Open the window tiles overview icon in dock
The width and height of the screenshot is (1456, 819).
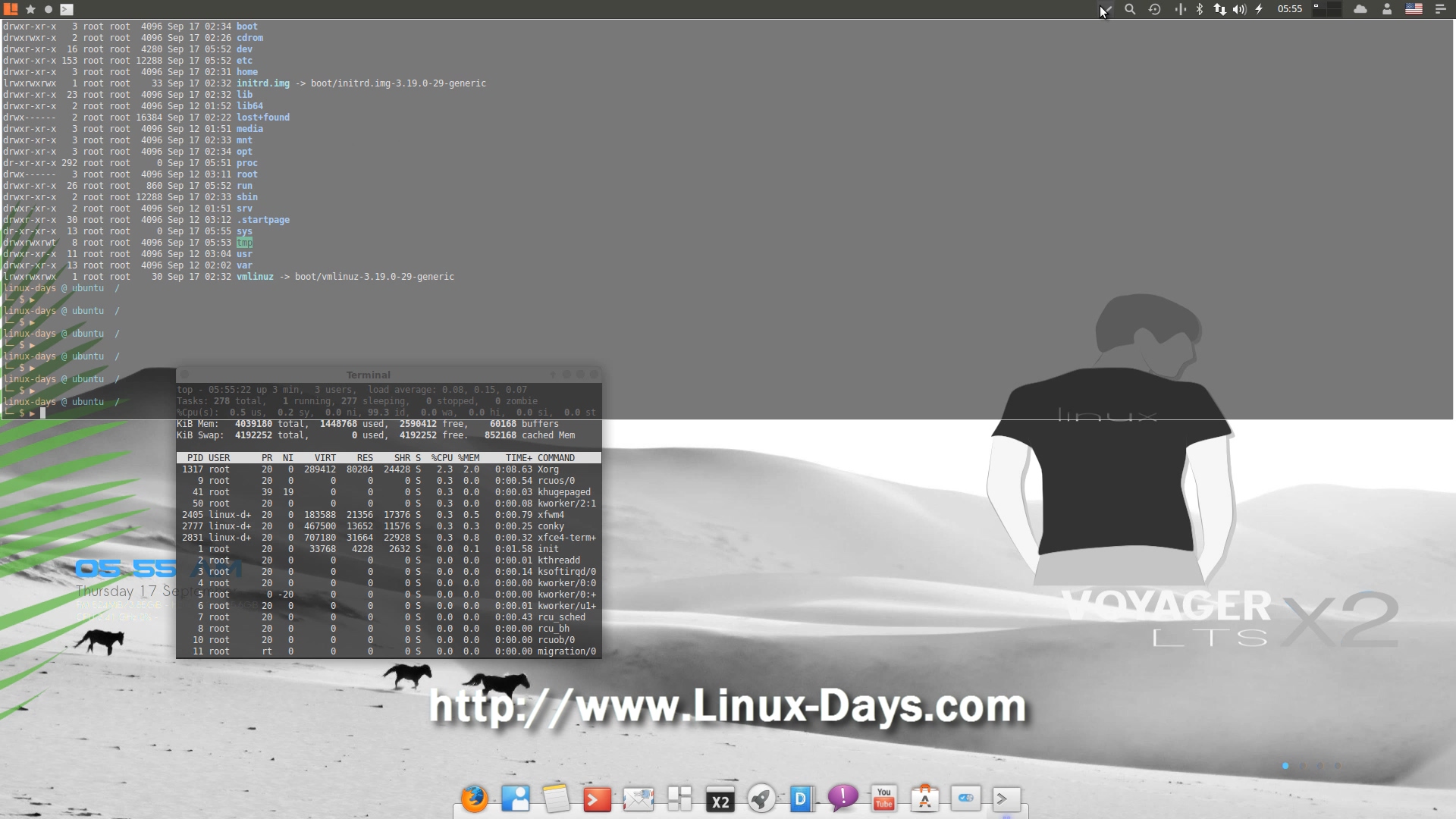click(679, 799)
